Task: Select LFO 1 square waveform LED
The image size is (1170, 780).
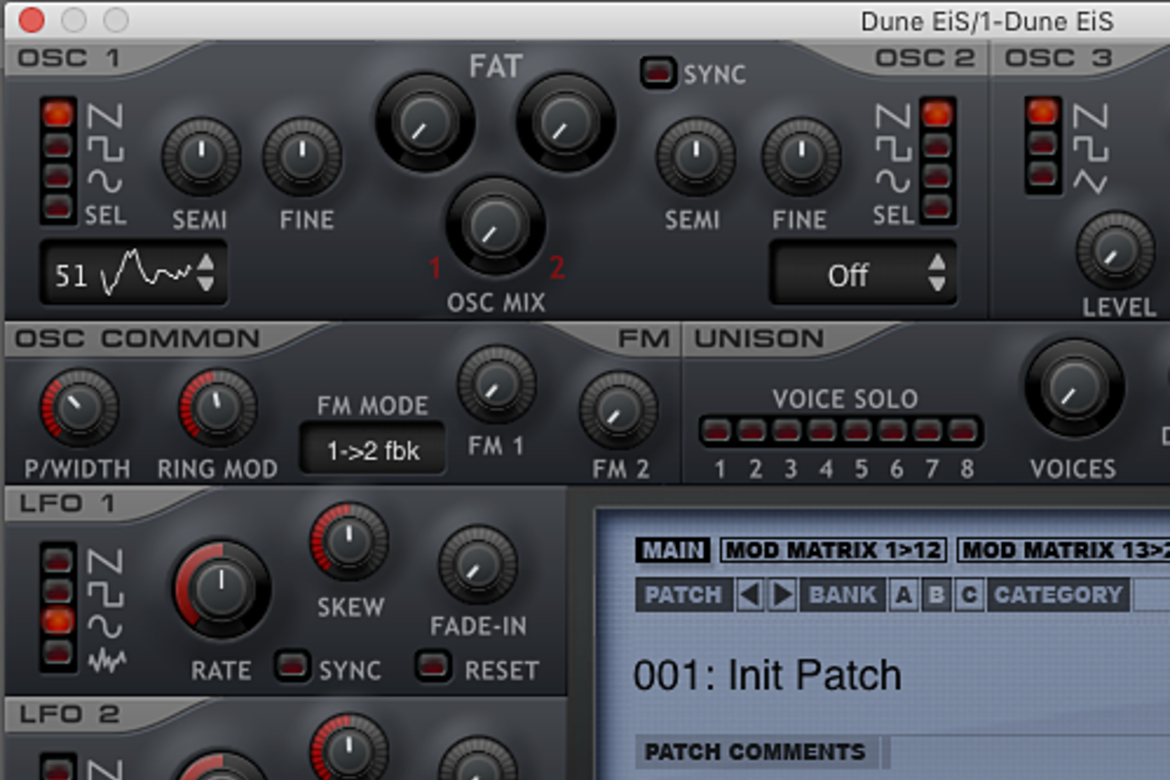Action: pos(58,590)
